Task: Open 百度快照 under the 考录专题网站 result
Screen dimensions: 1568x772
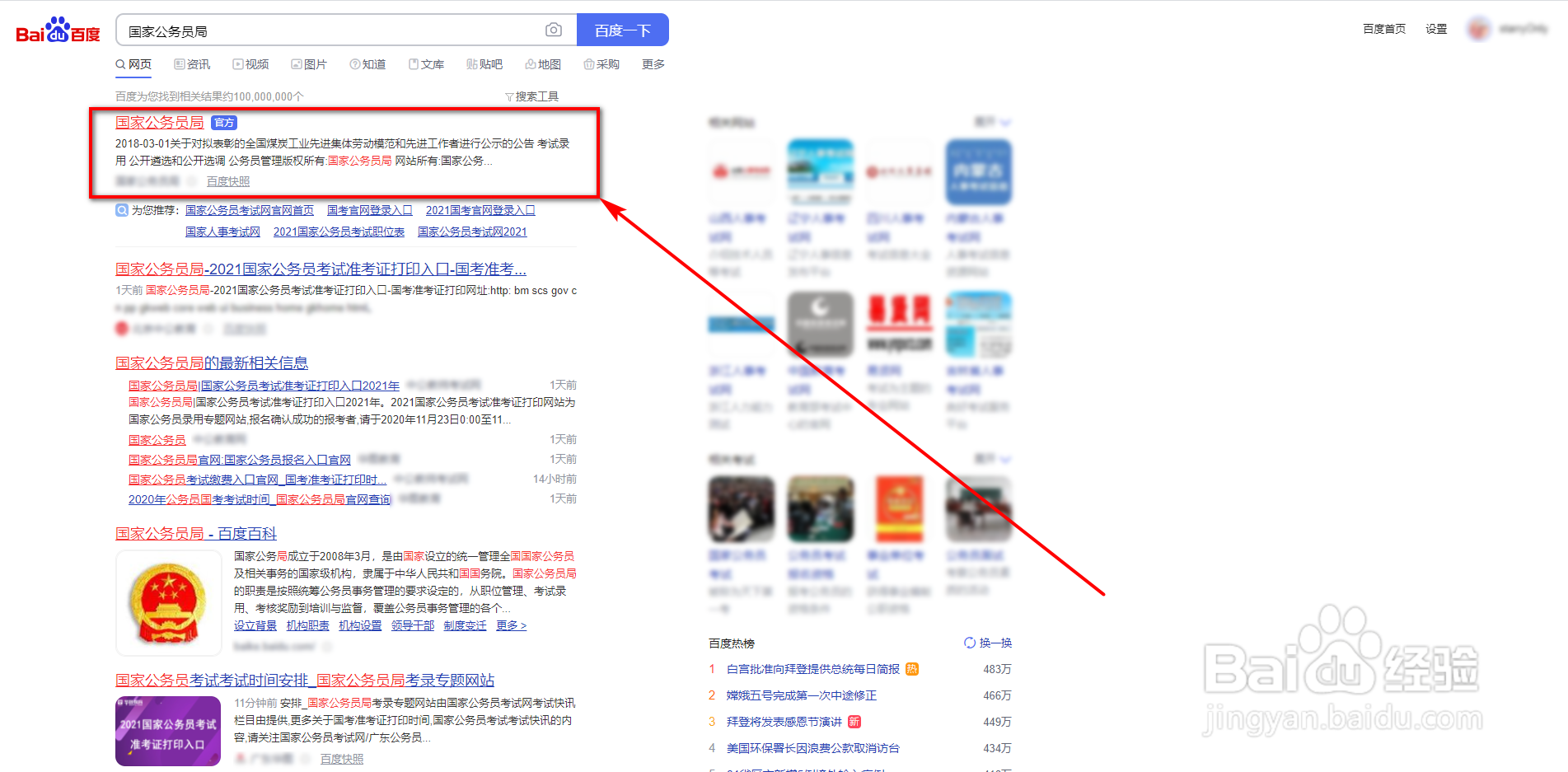Action: [x=342, y=759]
